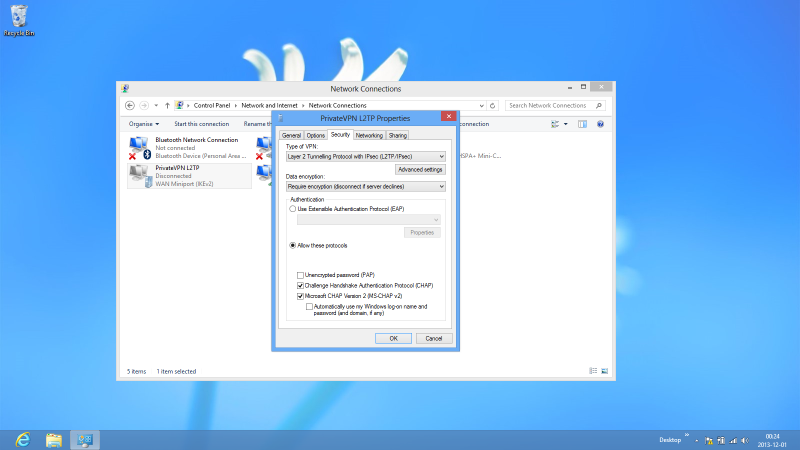Open Internet Explorer from the taskbar
Image resolution: width=800 pixels, height=450 pixels.
22,440
